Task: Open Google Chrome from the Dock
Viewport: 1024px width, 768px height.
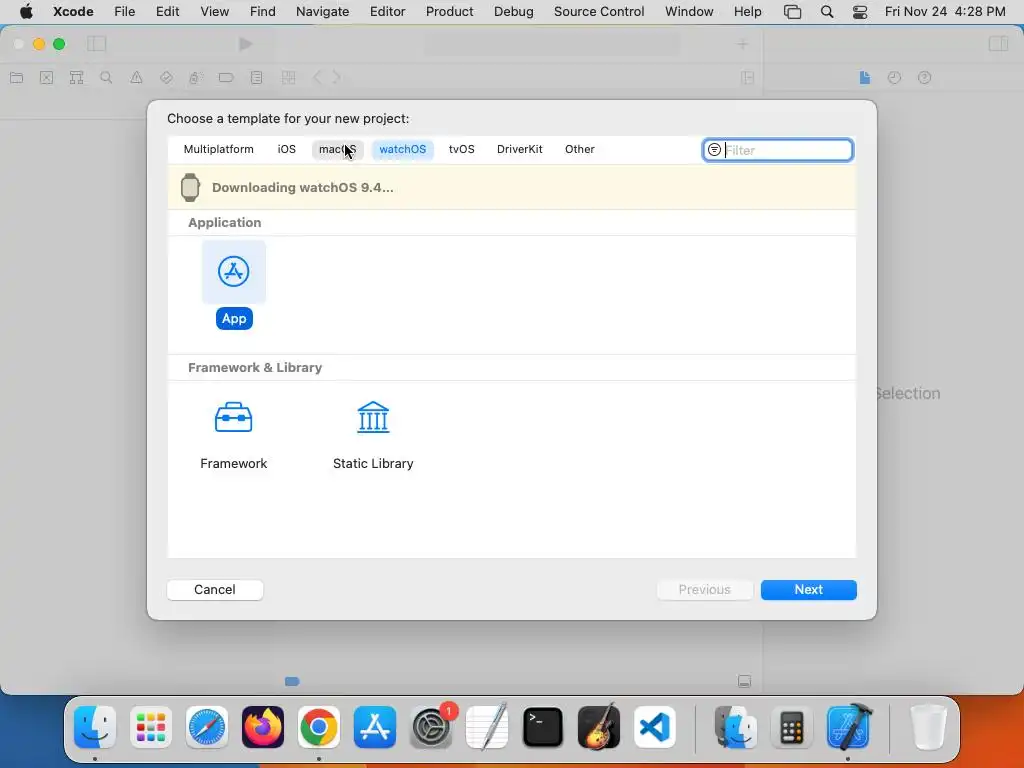Action: pyautogui.click(x=319, y=727)
